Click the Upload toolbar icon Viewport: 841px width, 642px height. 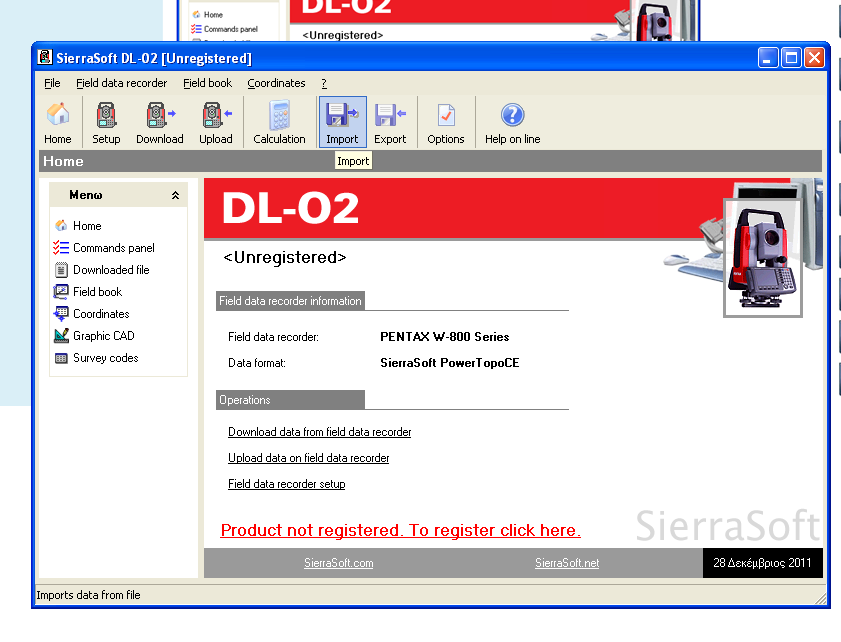click(x=216, y=122)
